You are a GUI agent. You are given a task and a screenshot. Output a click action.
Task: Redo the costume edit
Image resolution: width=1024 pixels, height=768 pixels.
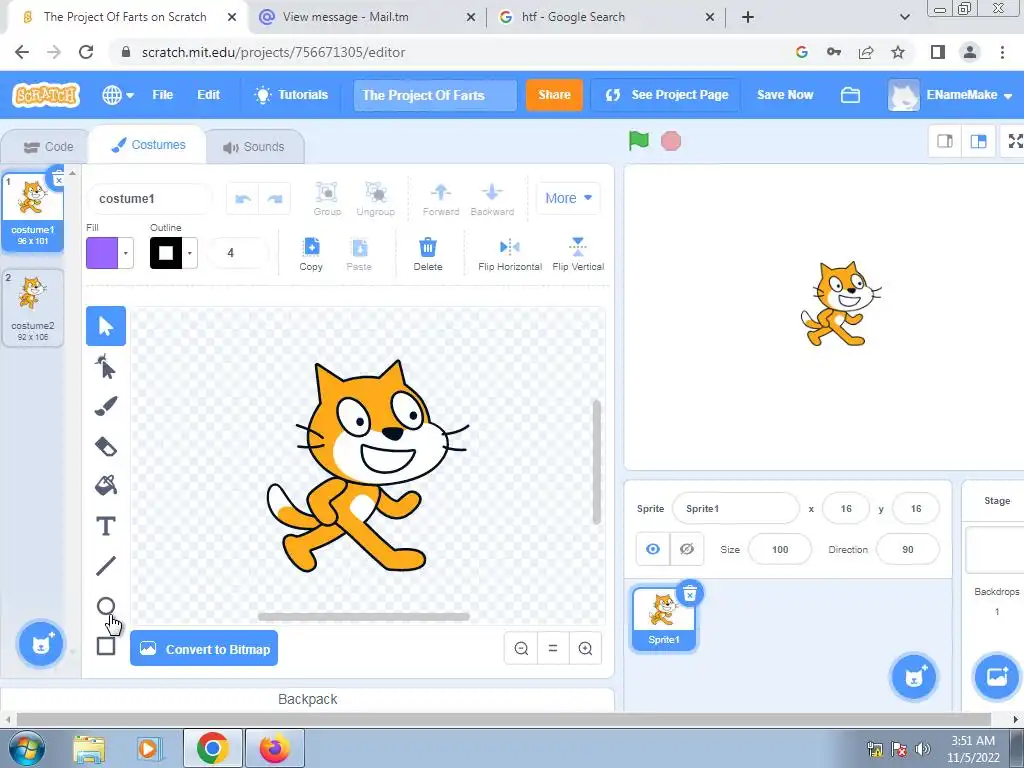point(275,199)
